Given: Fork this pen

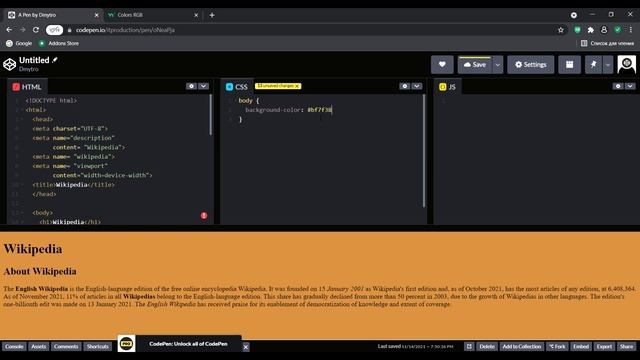Looking at the screenshot, I should pos(557,346).
